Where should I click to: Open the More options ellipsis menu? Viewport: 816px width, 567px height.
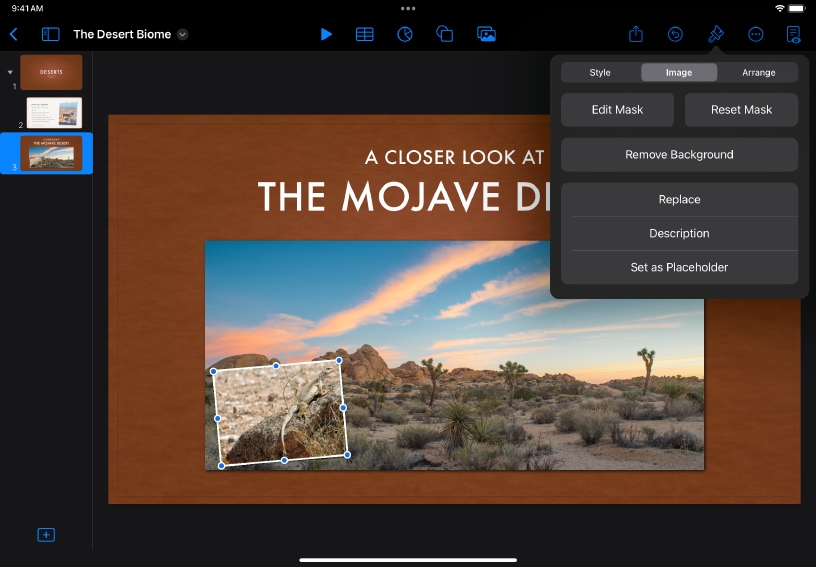click(756, 34)
